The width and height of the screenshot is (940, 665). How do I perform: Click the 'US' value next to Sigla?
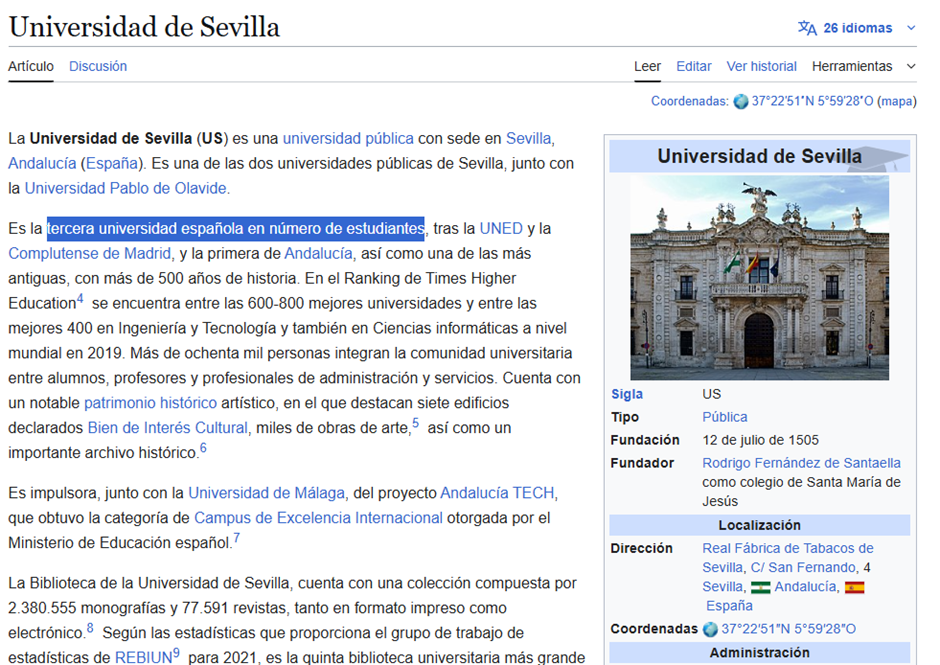coord(712,394)
